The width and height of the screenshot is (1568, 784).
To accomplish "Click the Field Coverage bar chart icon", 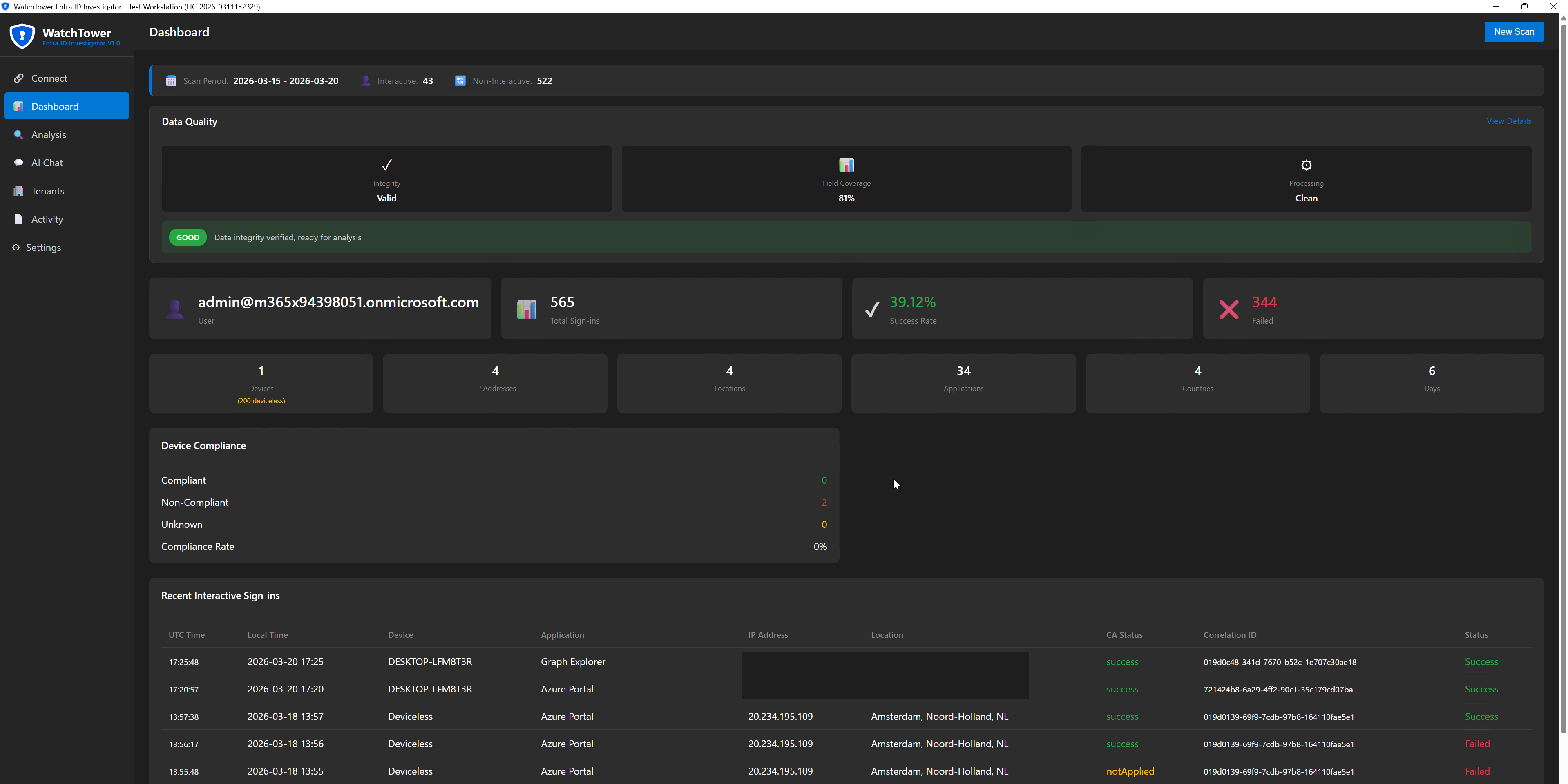I will [x=846, y=164].
